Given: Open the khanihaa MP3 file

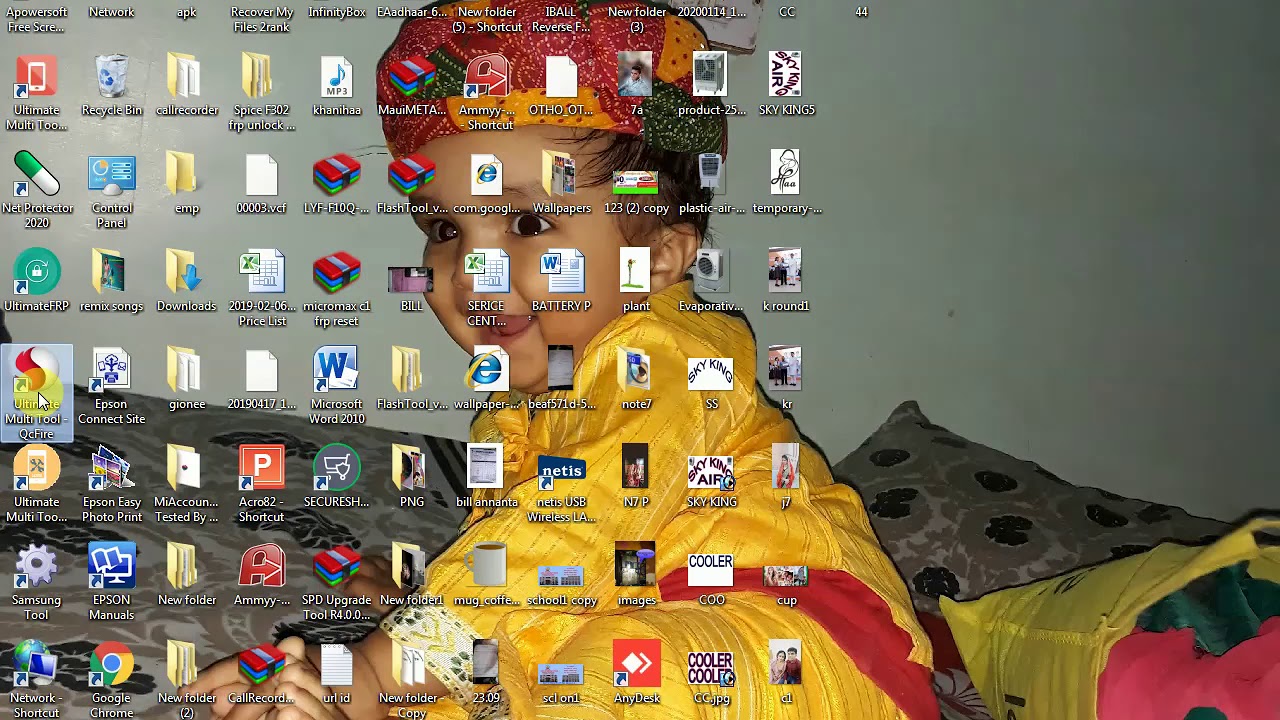Looking at the screenshot, I should click(x=337, y=78).
